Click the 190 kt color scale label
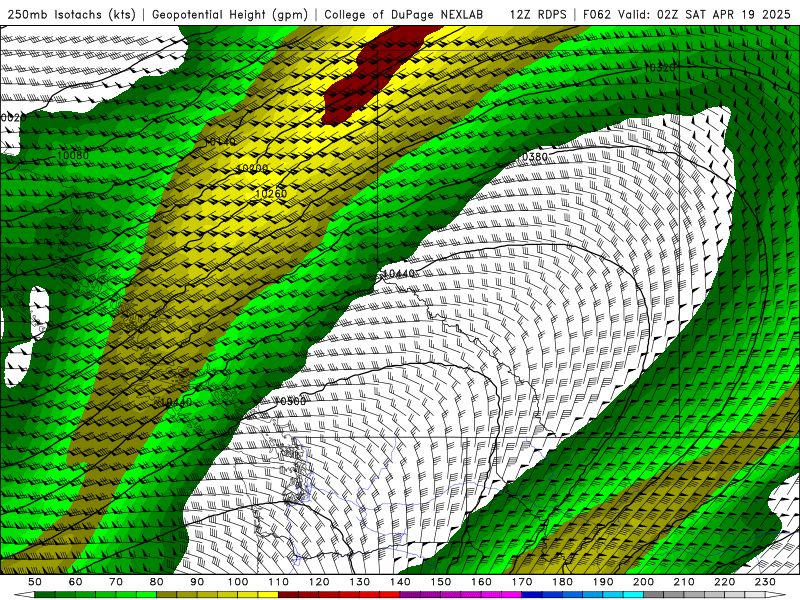The image size is (800, 600). tap(603, 582)
